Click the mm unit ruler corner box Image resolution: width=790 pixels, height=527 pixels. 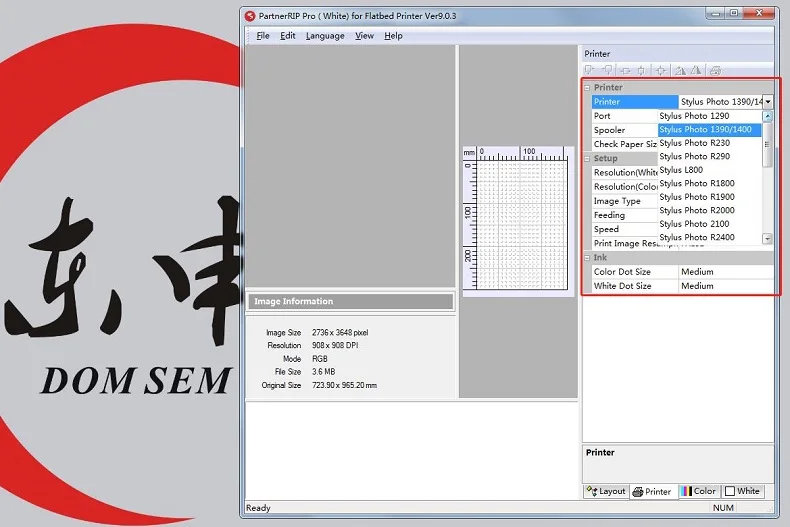[469, 153]
